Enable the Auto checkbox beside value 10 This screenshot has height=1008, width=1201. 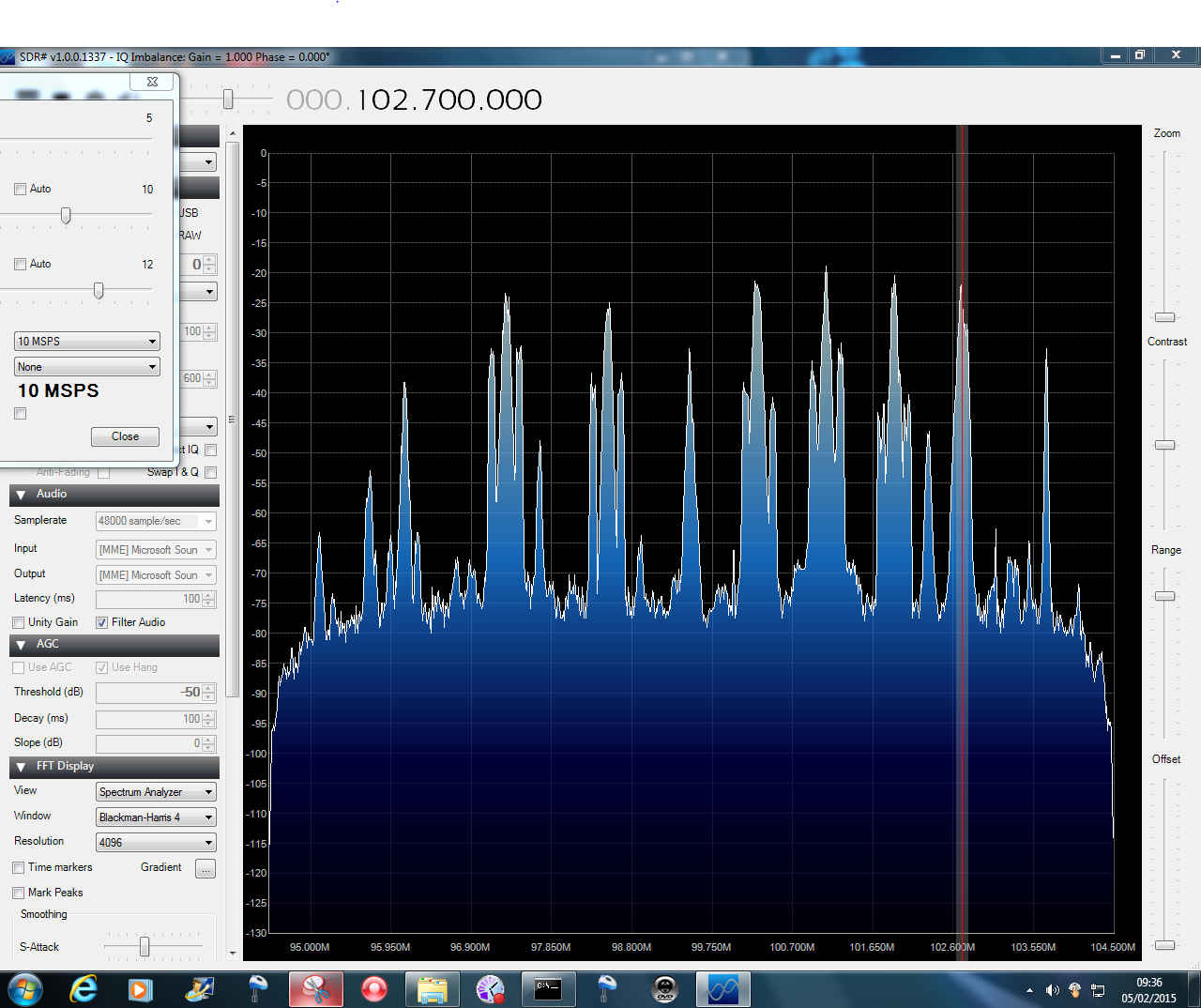coord(20,189)
